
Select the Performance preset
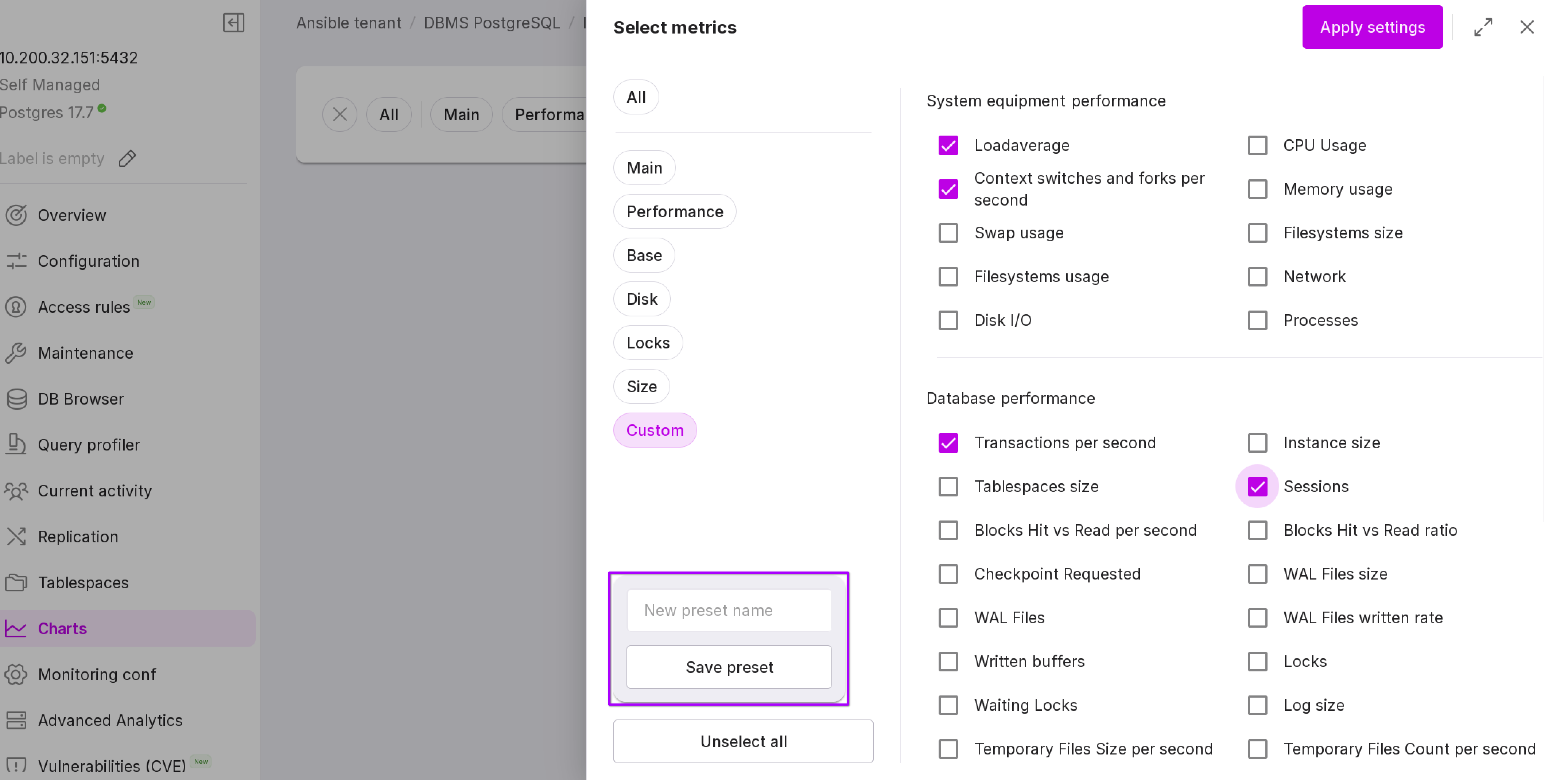coord(675,211)
